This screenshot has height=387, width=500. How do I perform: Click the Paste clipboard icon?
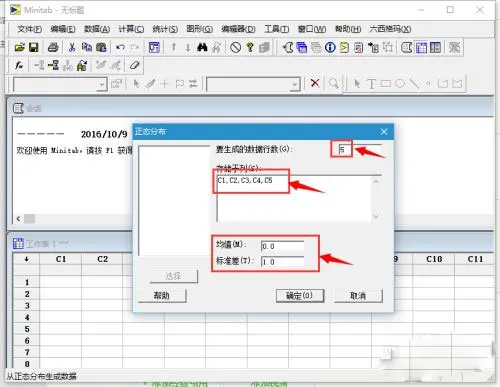pyautogui.click(x=101, y=48)
